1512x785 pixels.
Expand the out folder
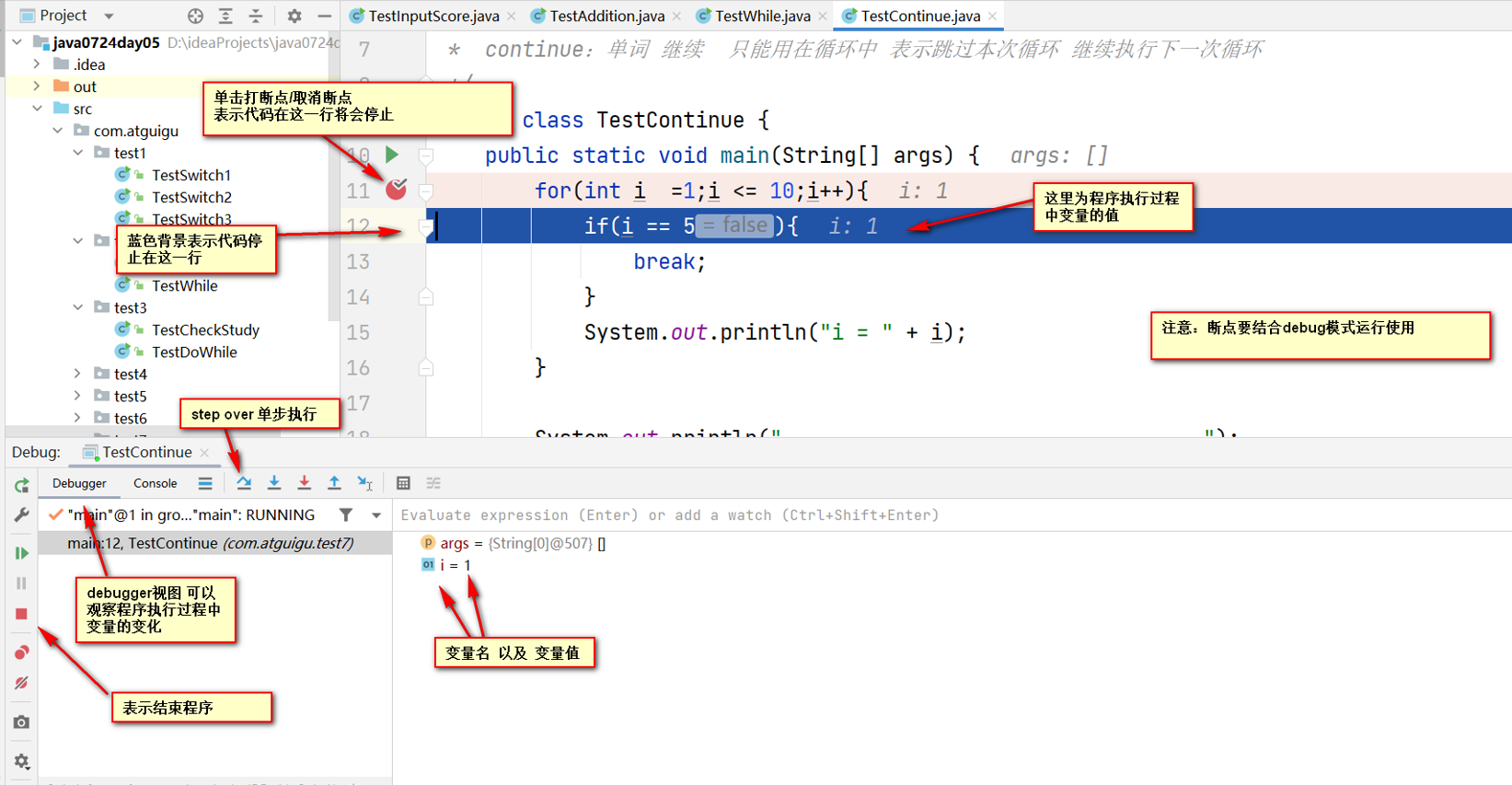37,87
